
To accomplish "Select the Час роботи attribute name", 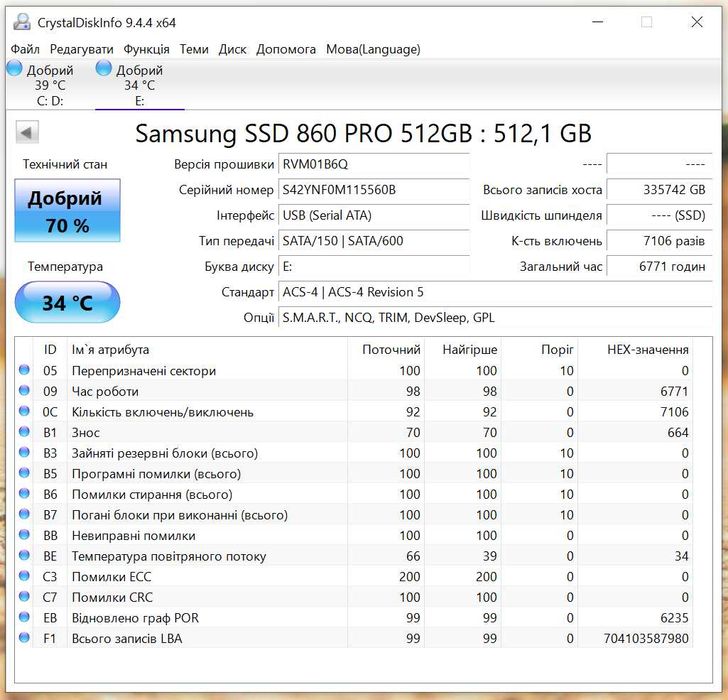I will (105, 391).
